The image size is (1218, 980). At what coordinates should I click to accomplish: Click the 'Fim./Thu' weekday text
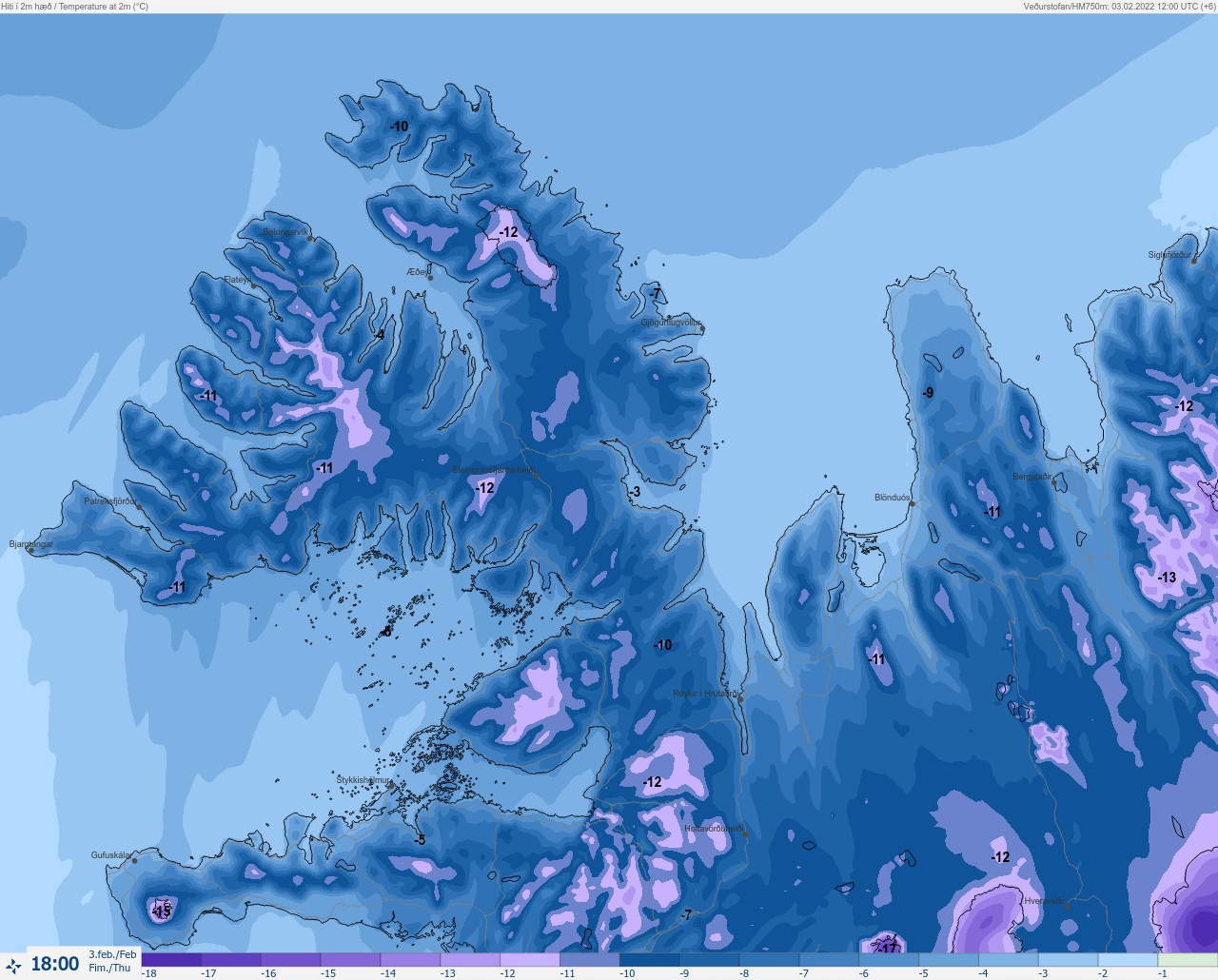coord(109,968)
